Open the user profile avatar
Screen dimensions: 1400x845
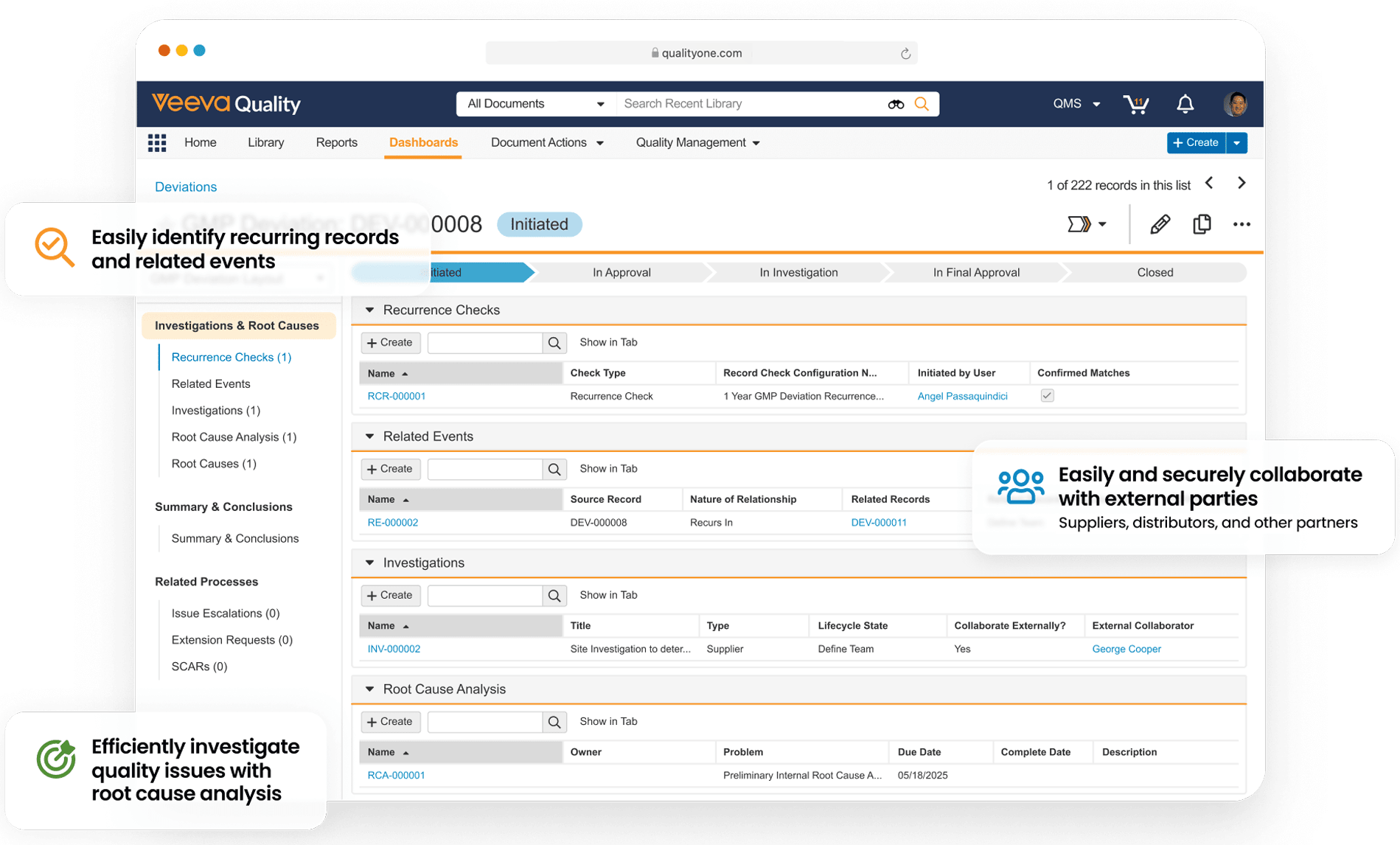click(x=1236, y=104)
